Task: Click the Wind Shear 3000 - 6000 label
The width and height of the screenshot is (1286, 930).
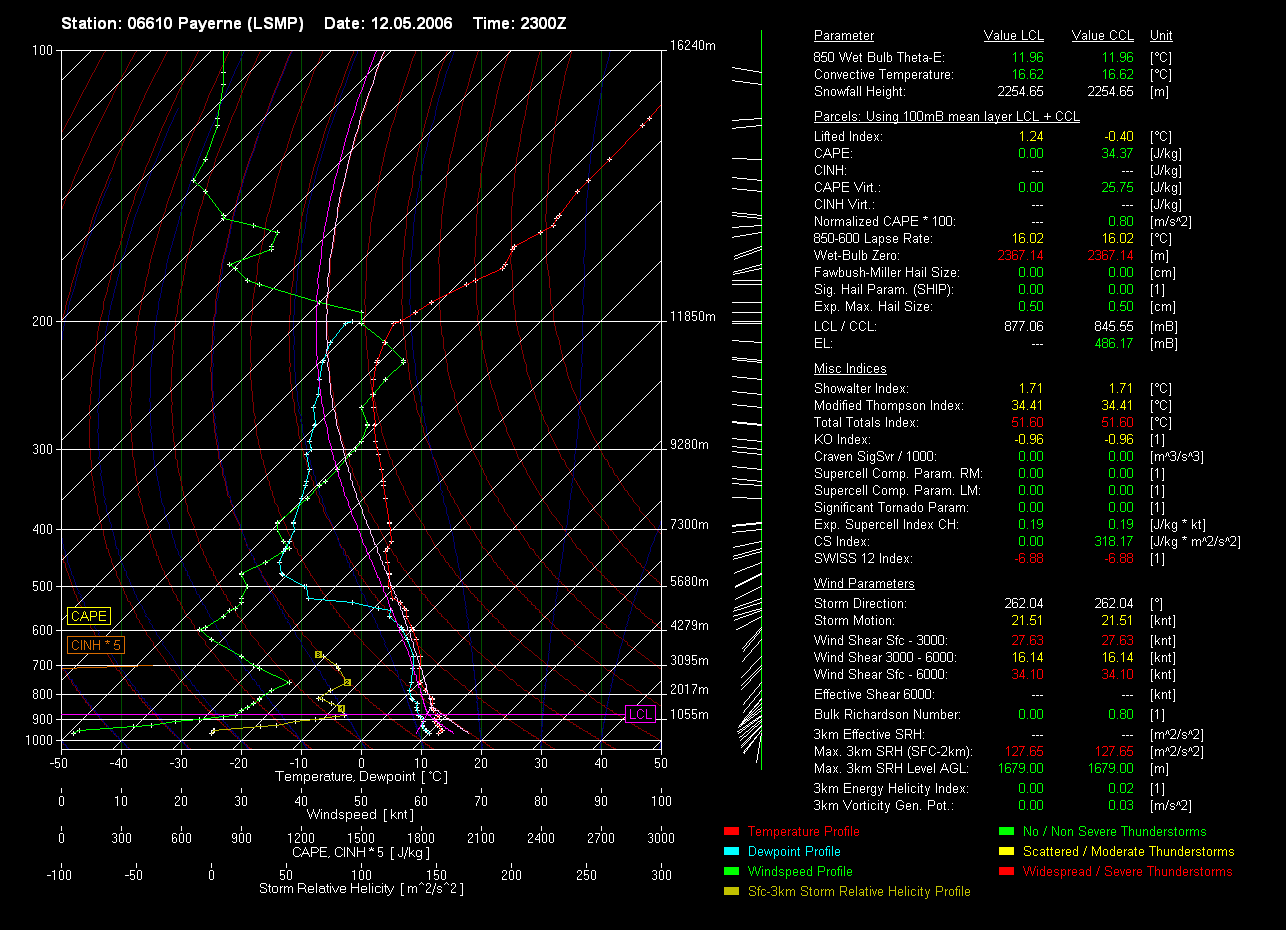Action: click(x=885, y=657)
